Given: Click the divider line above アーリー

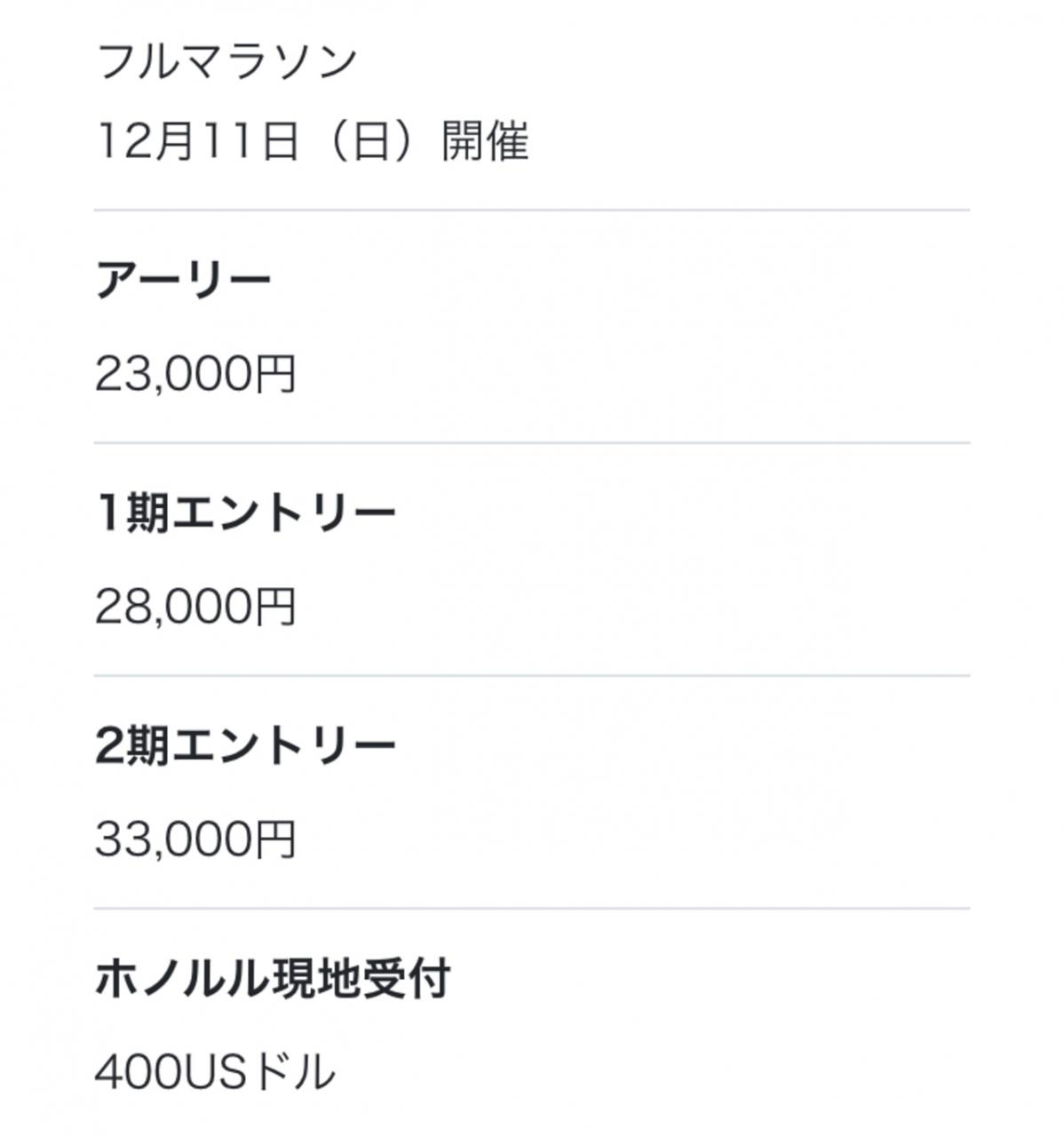Looking at the screenshot, I should (532, 211).
